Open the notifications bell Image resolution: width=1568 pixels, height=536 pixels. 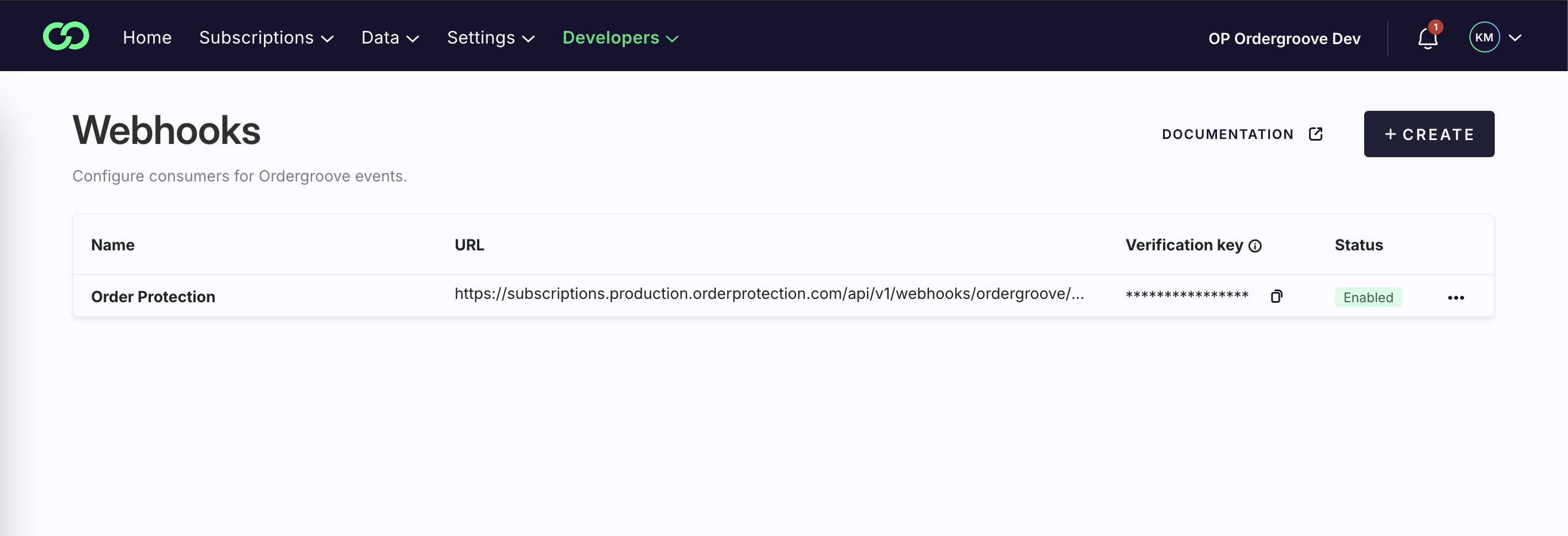tap(1427, 39)
